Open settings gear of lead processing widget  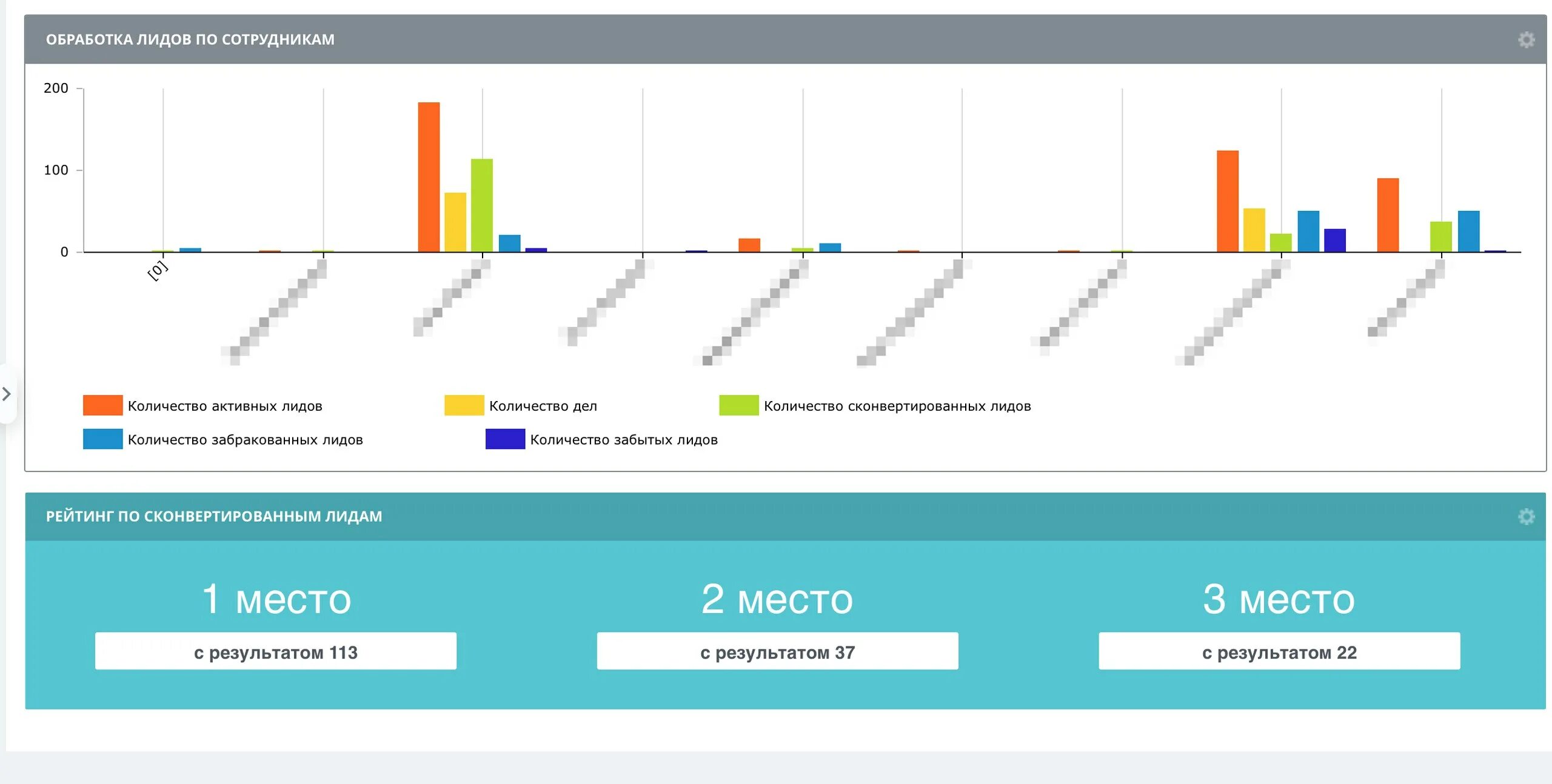click(x=1526, y=40)
